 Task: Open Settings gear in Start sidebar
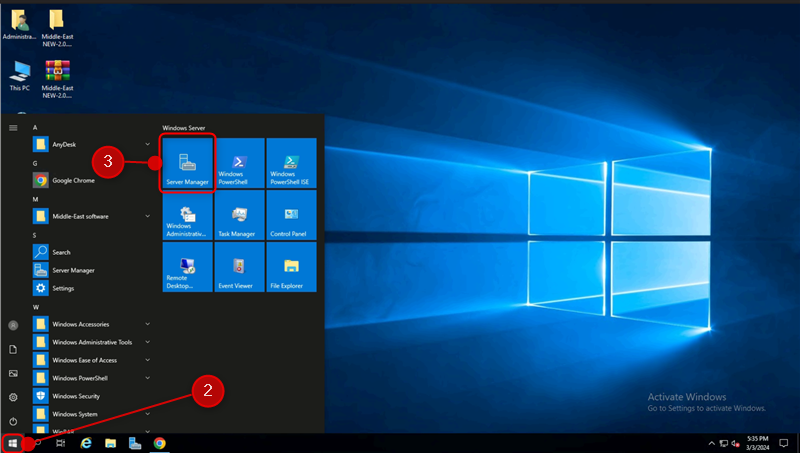pos(13,397)
